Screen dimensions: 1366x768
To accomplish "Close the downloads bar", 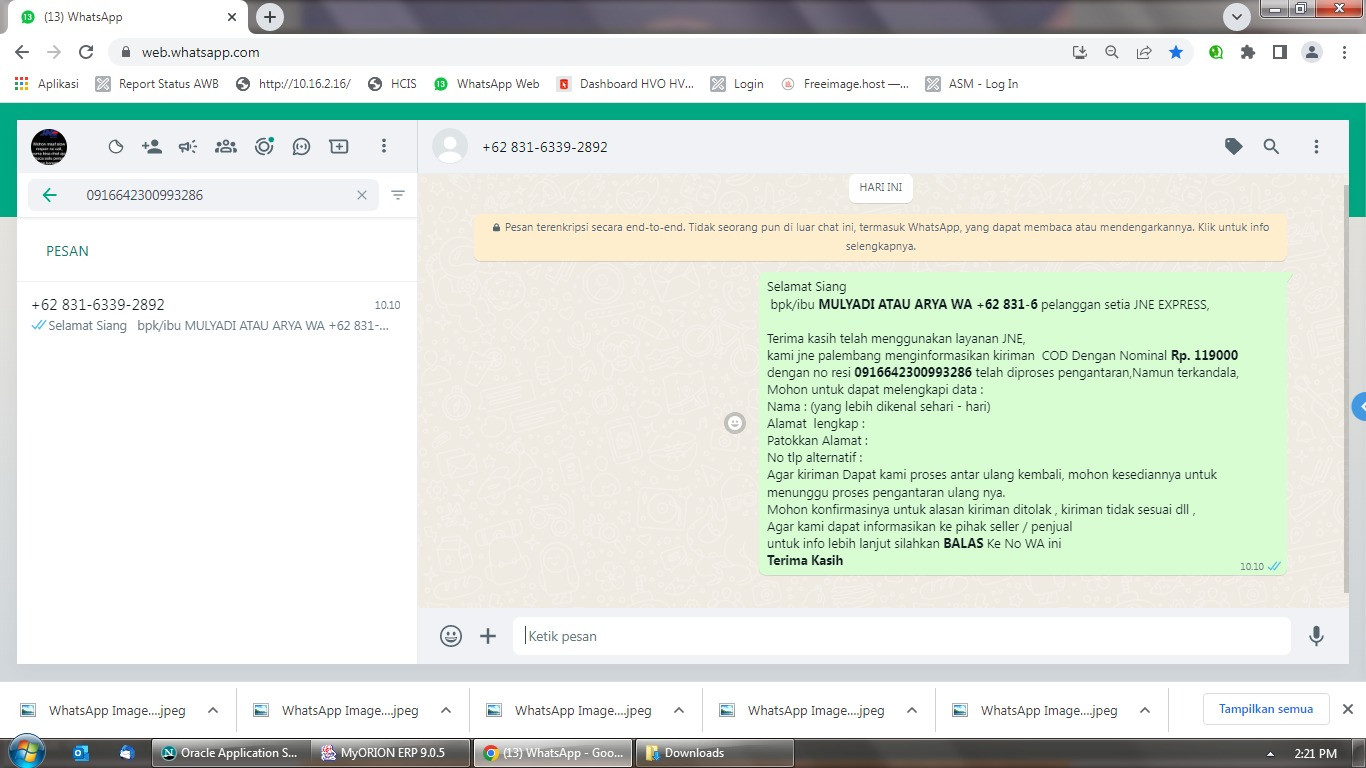I will click(x=1347, y=709).
